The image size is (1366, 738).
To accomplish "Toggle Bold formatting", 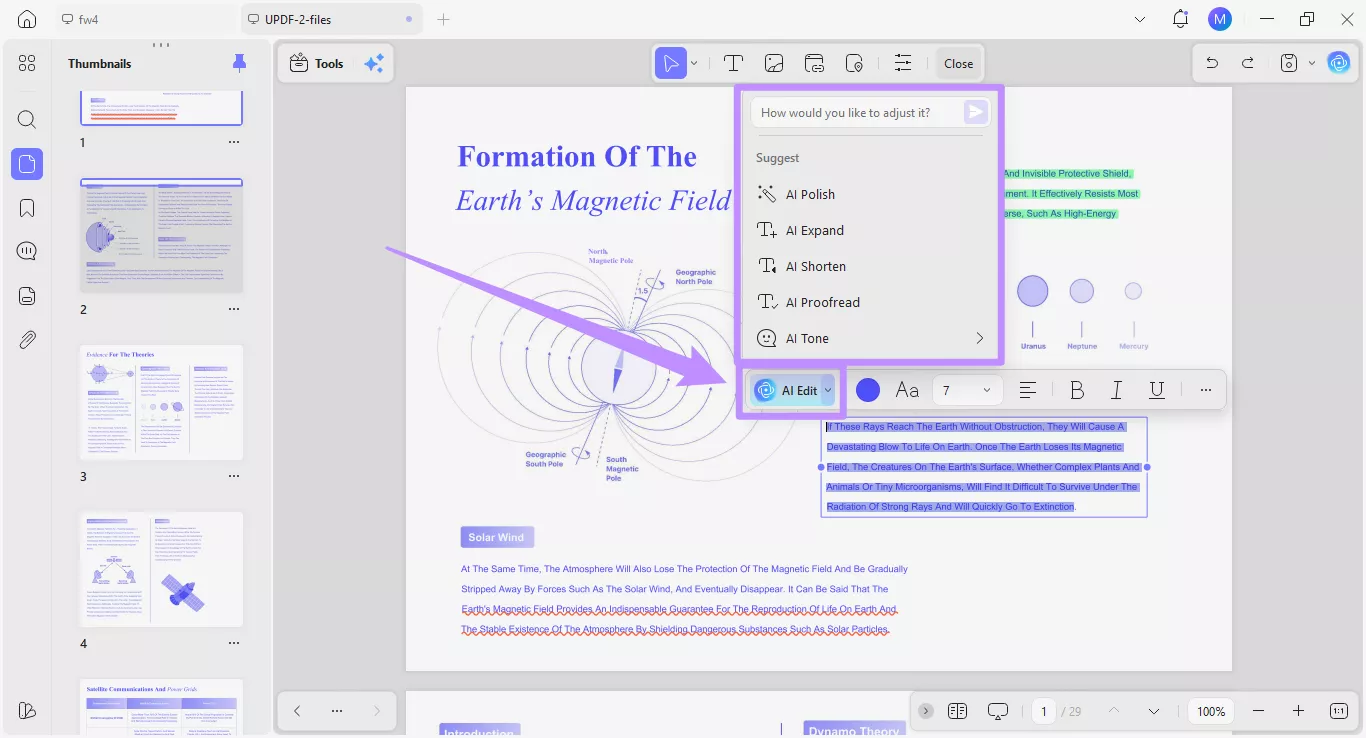I will tap(1077, 390).
